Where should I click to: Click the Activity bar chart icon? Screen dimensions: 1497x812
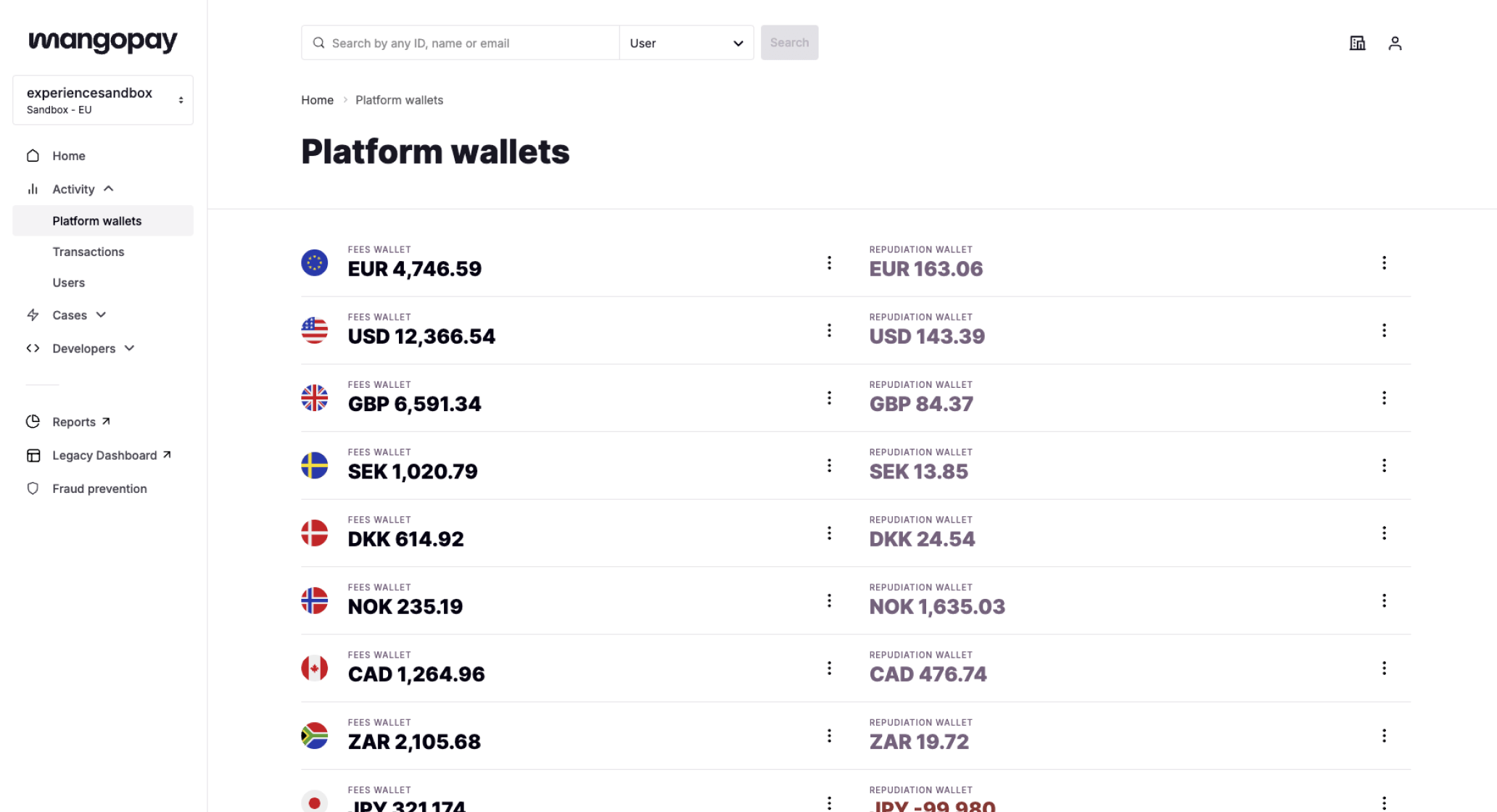click(x=33, y=189)
